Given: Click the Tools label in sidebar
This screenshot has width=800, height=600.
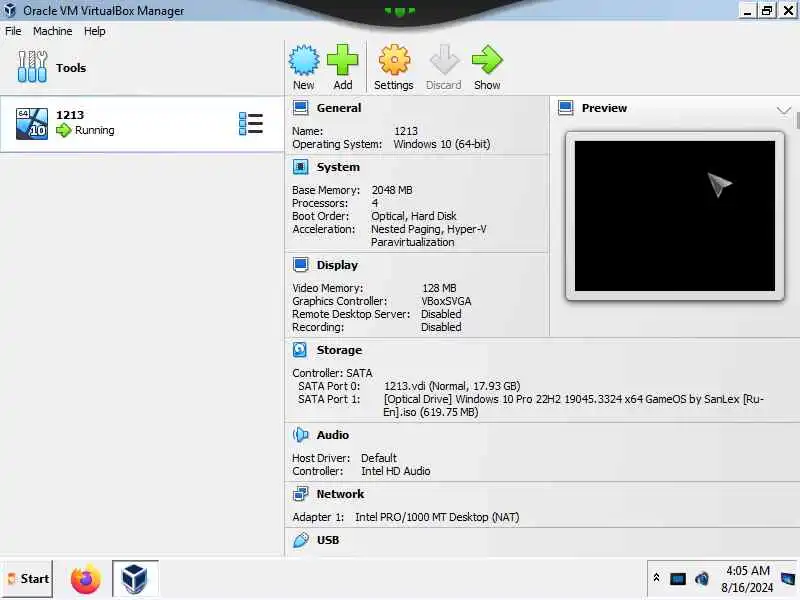Looking at the screenshot, I should [x=71, y=67].
